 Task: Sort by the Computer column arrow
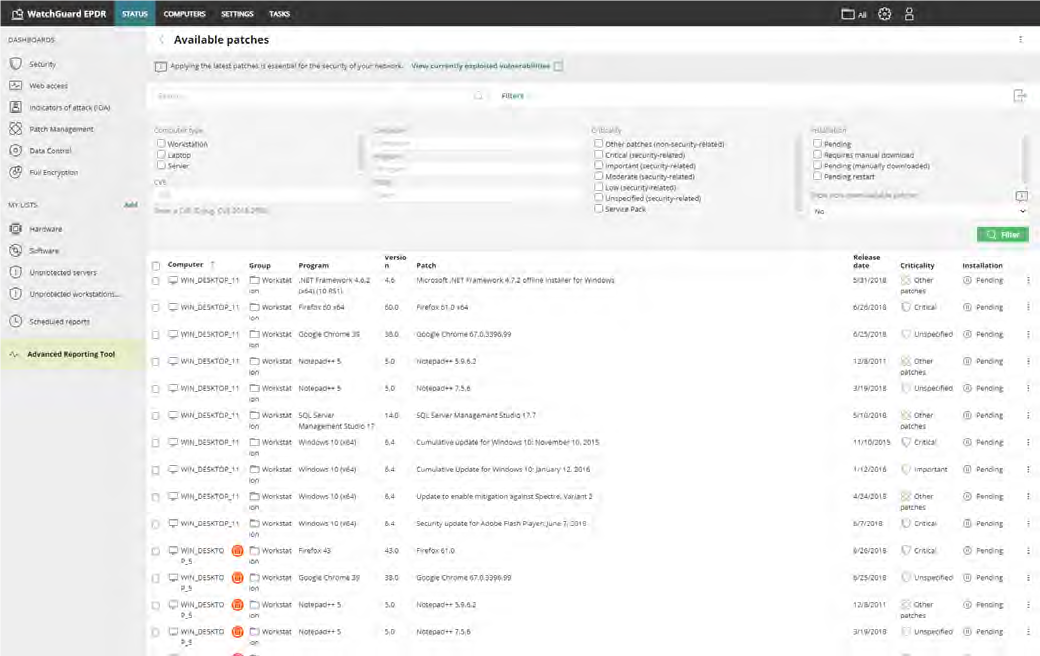(x=212, y=265)
